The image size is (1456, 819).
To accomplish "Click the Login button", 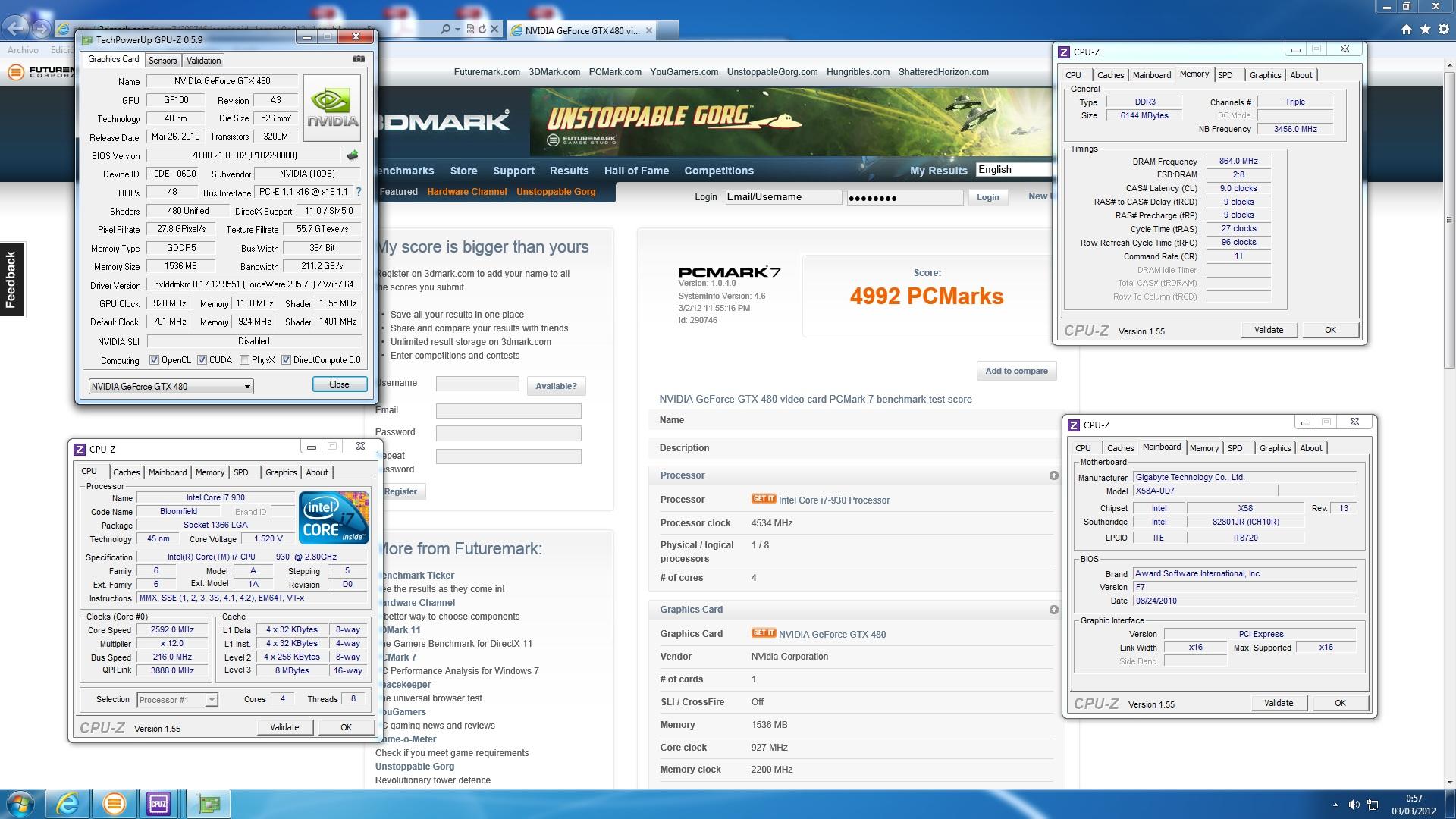I will (x=987, y=197).
